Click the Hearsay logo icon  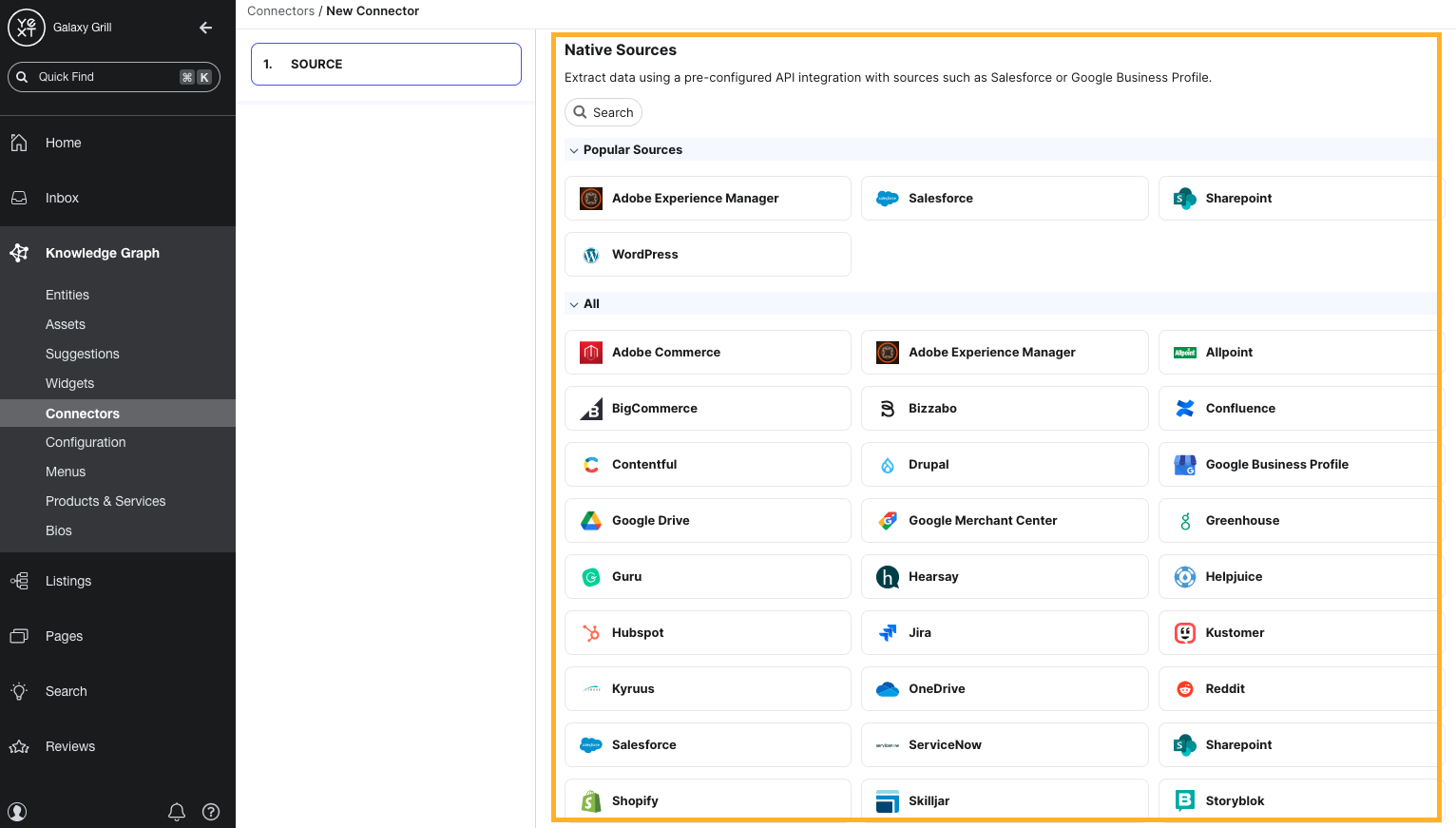point(888,576)
